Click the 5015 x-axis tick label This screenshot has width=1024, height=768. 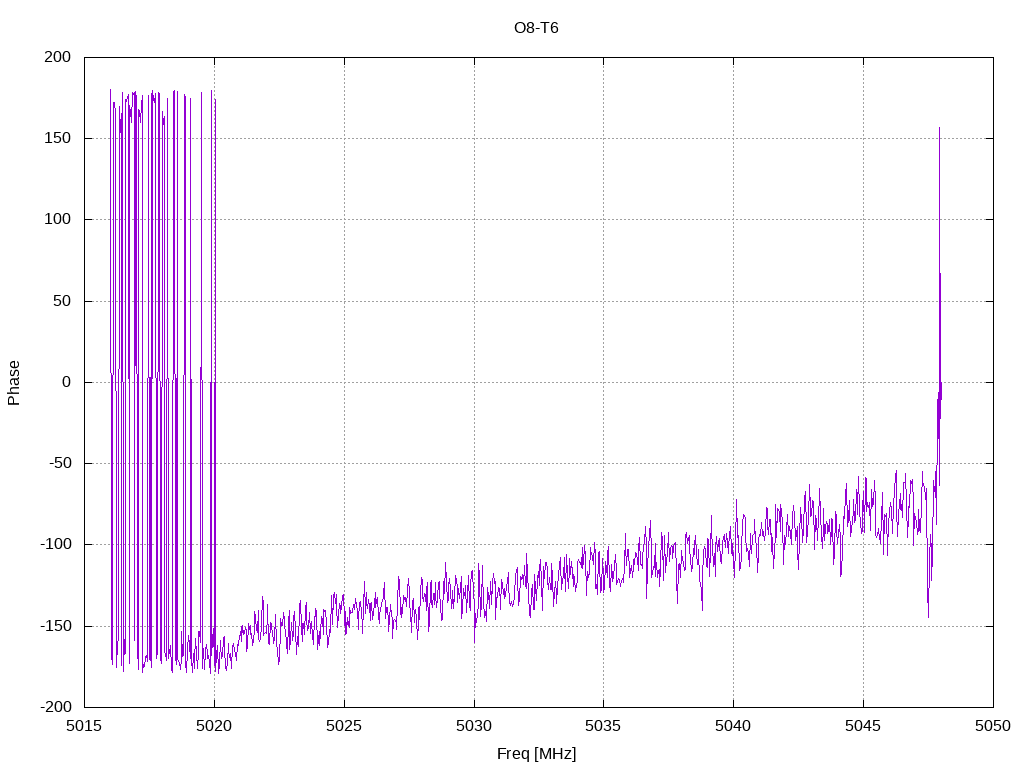pos(84,725)
